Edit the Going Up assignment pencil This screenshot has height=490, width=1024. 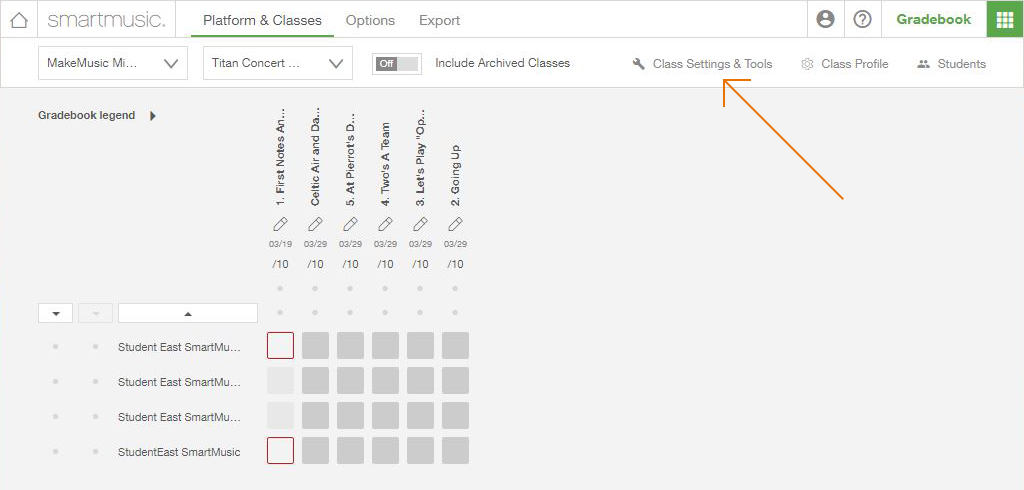tap(455, 224)
